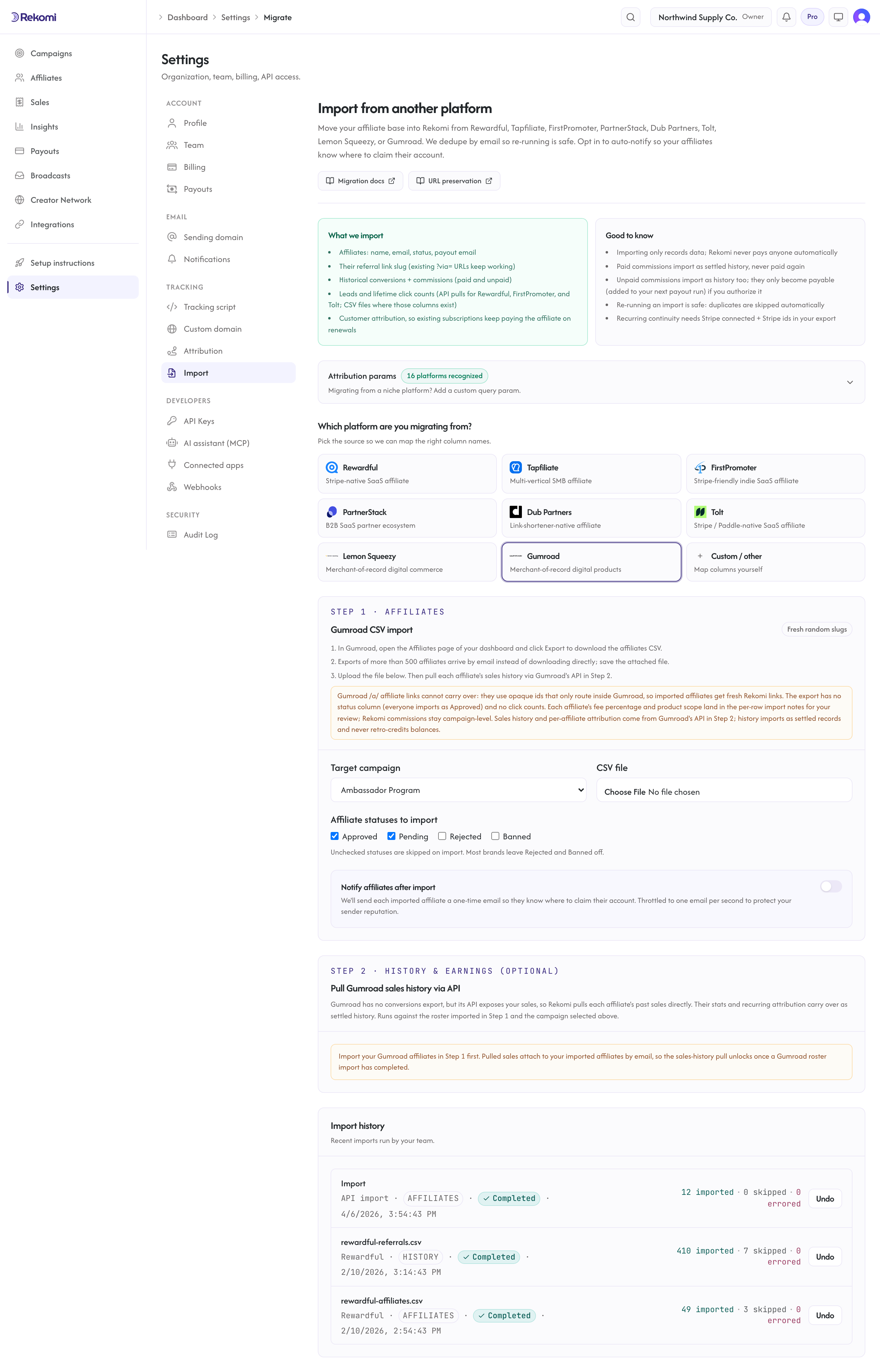Click the Dub Partners platform logo
880x1372 pixels.
click(515, 512)
